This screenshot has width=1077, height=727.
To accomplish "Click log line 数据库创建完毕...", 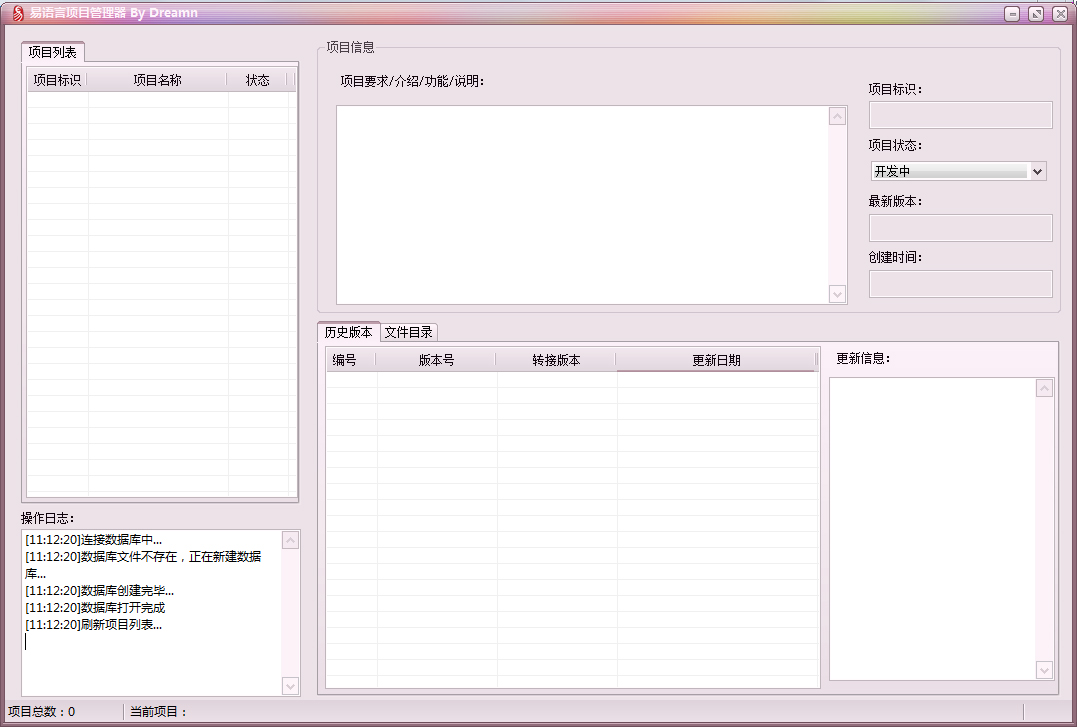I will (x=100, y=591).
